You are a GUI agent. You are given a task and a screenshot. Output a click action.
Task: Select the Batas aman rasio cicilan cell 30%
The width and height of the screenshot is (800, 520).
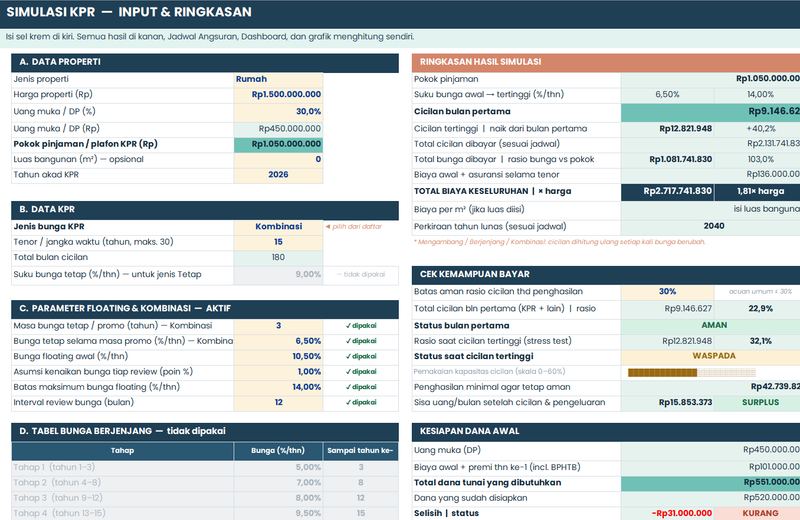point(667,291)
